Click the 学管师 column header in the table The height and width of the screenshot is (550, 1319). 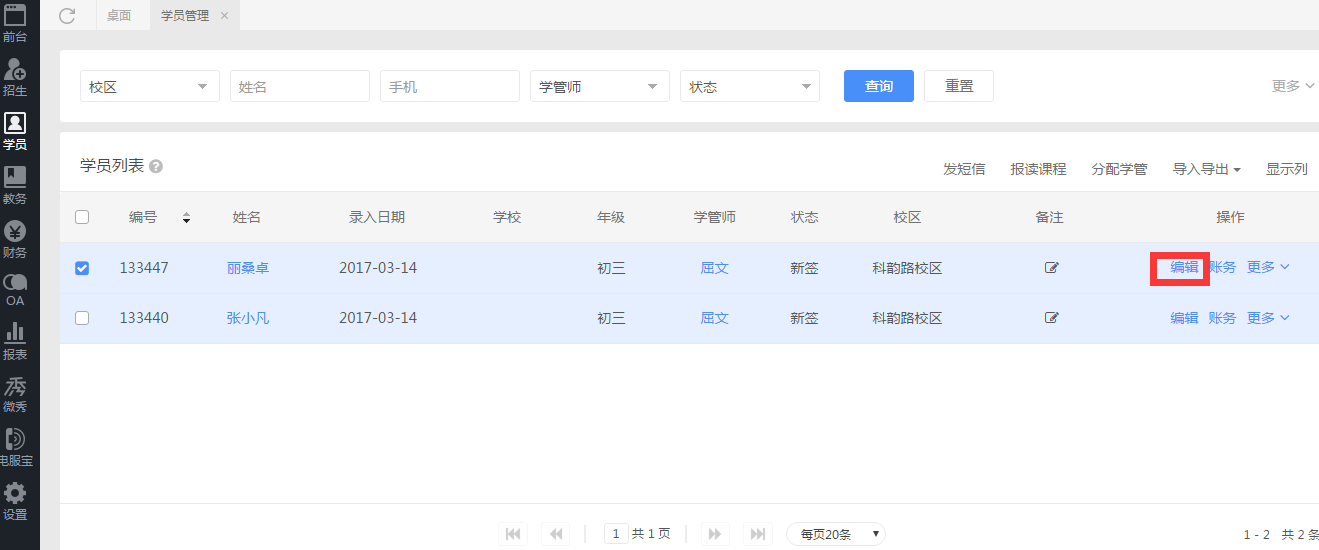coord(715,217)
